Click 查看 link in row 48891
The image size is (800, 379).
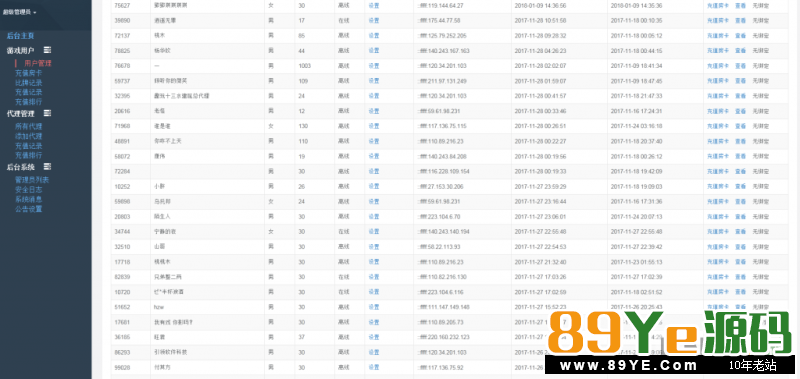tap(740, 141)
